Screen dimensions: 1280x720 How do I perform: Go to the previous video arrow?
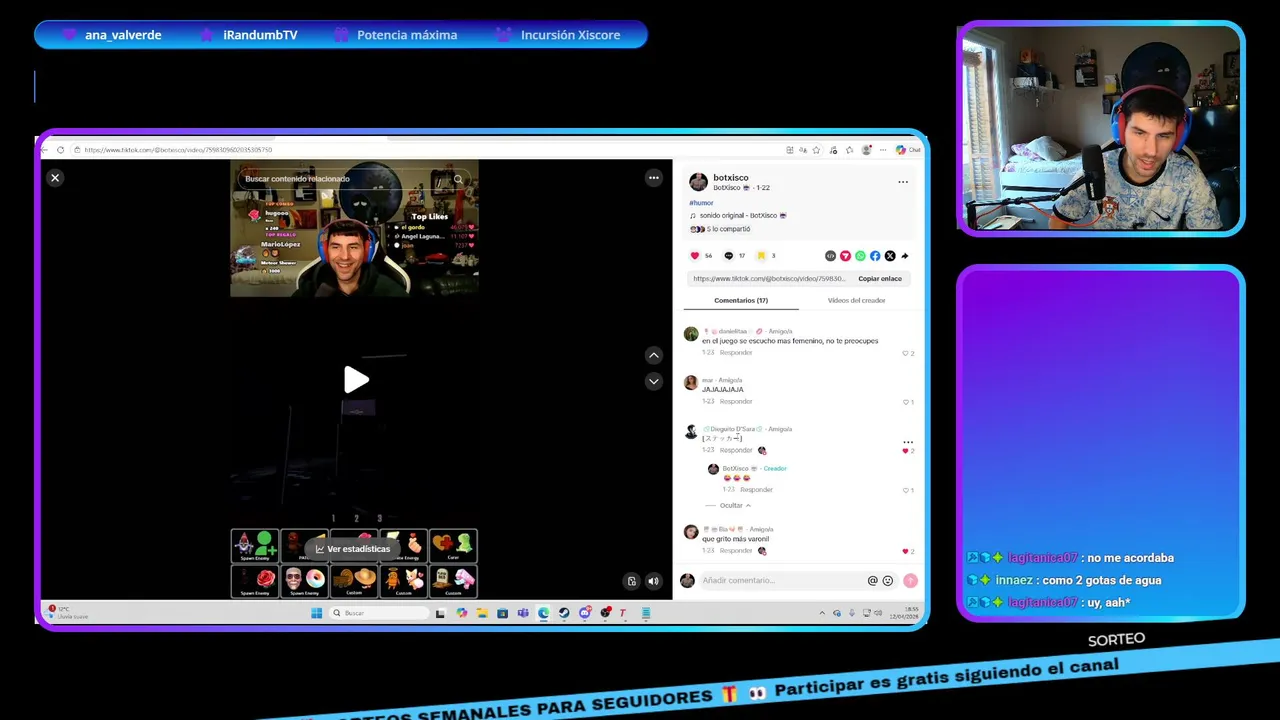654,355
